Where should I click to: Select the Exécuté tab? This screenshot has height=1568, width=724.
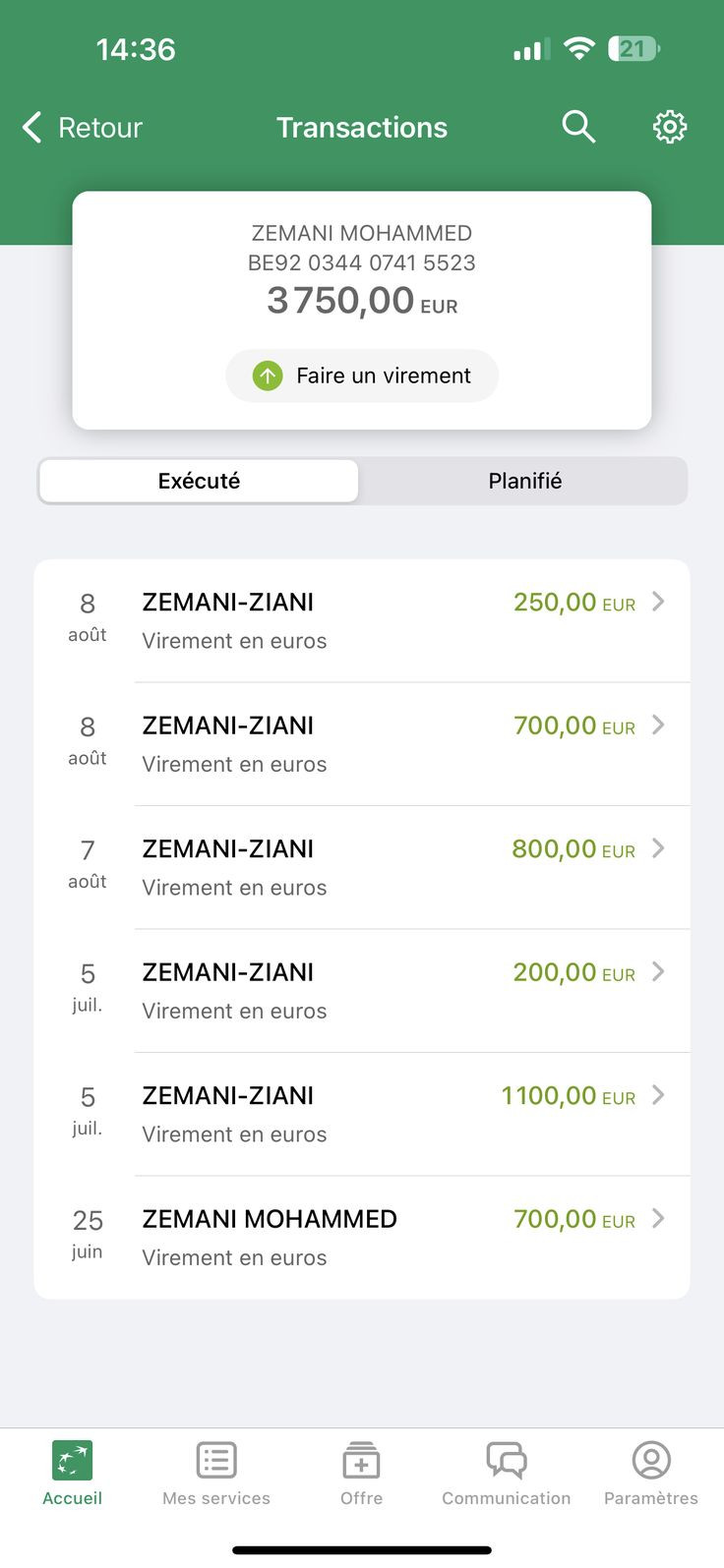(x=199, y=481)
